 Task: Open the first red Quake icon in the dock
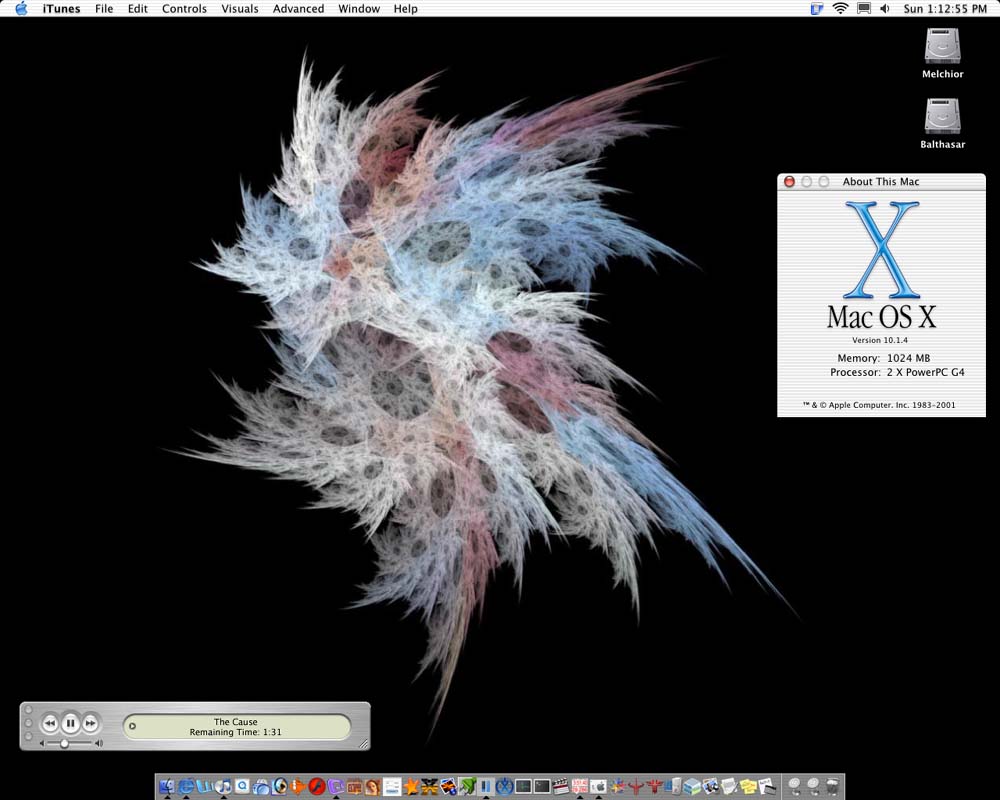point(635,786)
